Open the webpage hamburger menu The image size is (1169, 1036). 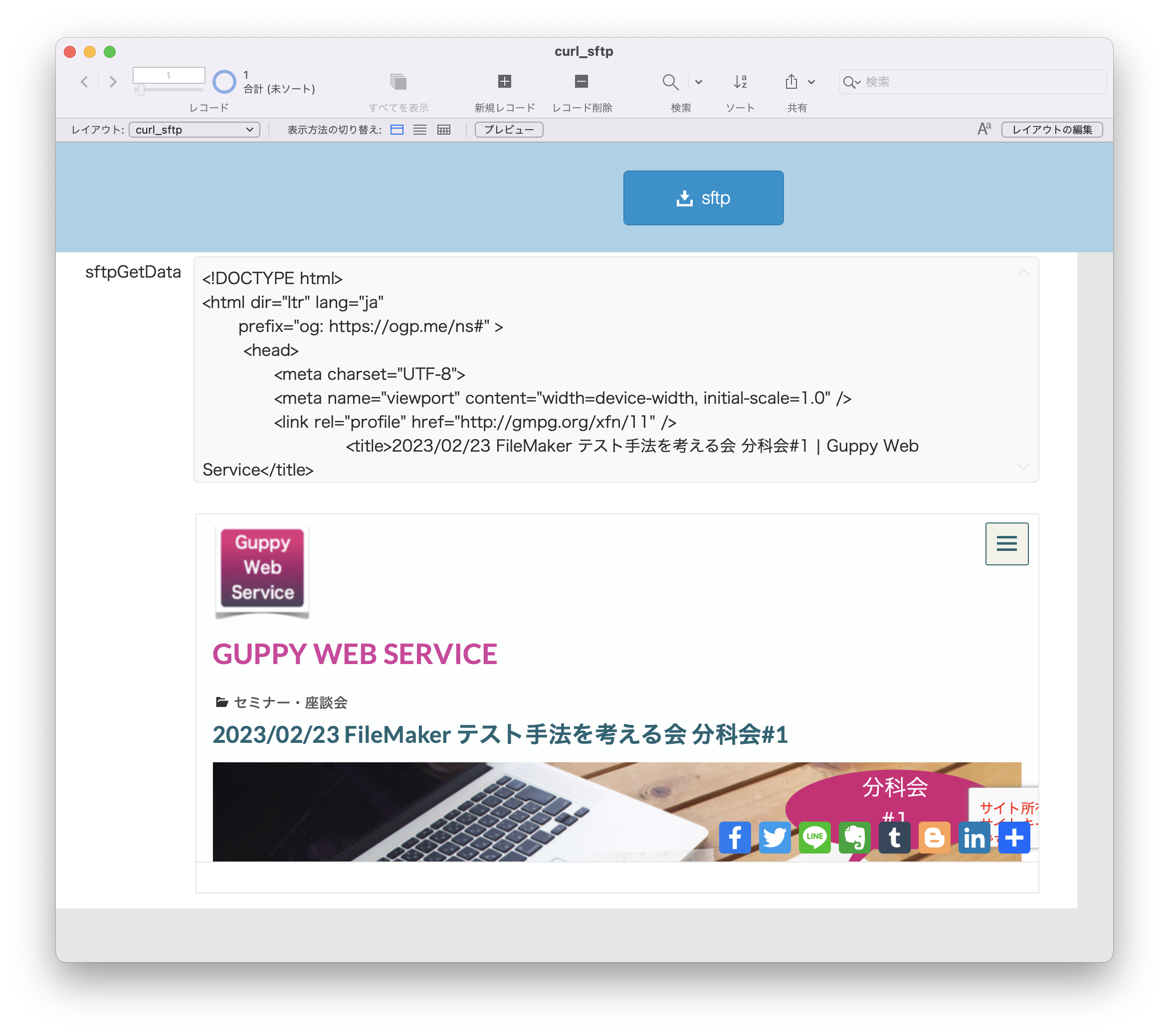(1006, 543)
